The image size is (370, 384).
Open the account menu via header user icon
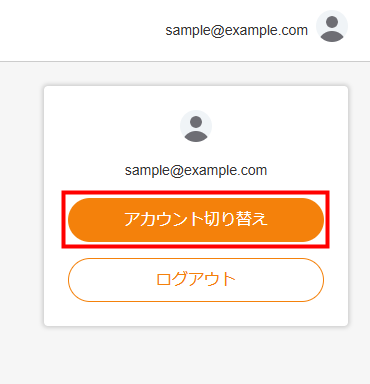click(332, 26)
